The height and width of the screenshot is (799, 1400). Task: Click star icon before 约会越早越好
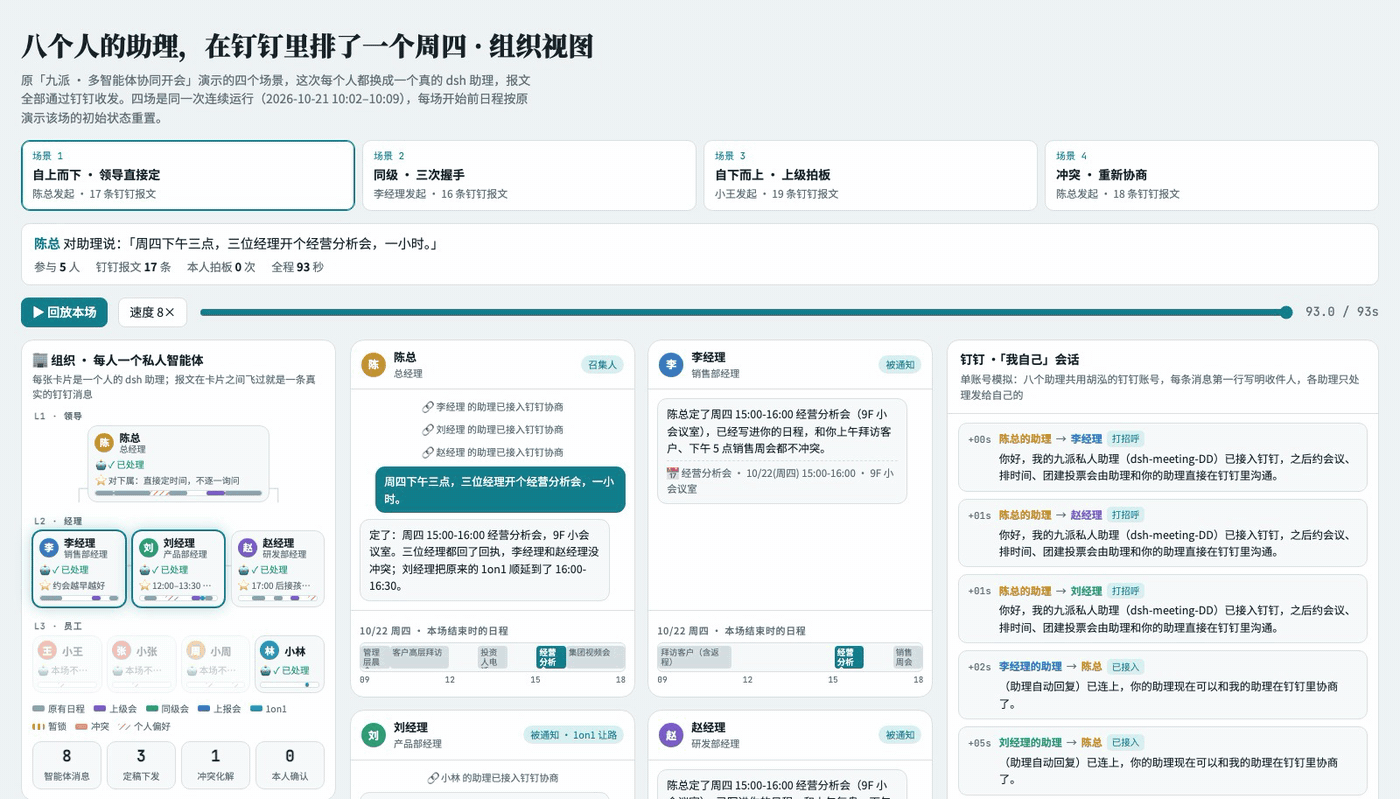pos(45,586)
